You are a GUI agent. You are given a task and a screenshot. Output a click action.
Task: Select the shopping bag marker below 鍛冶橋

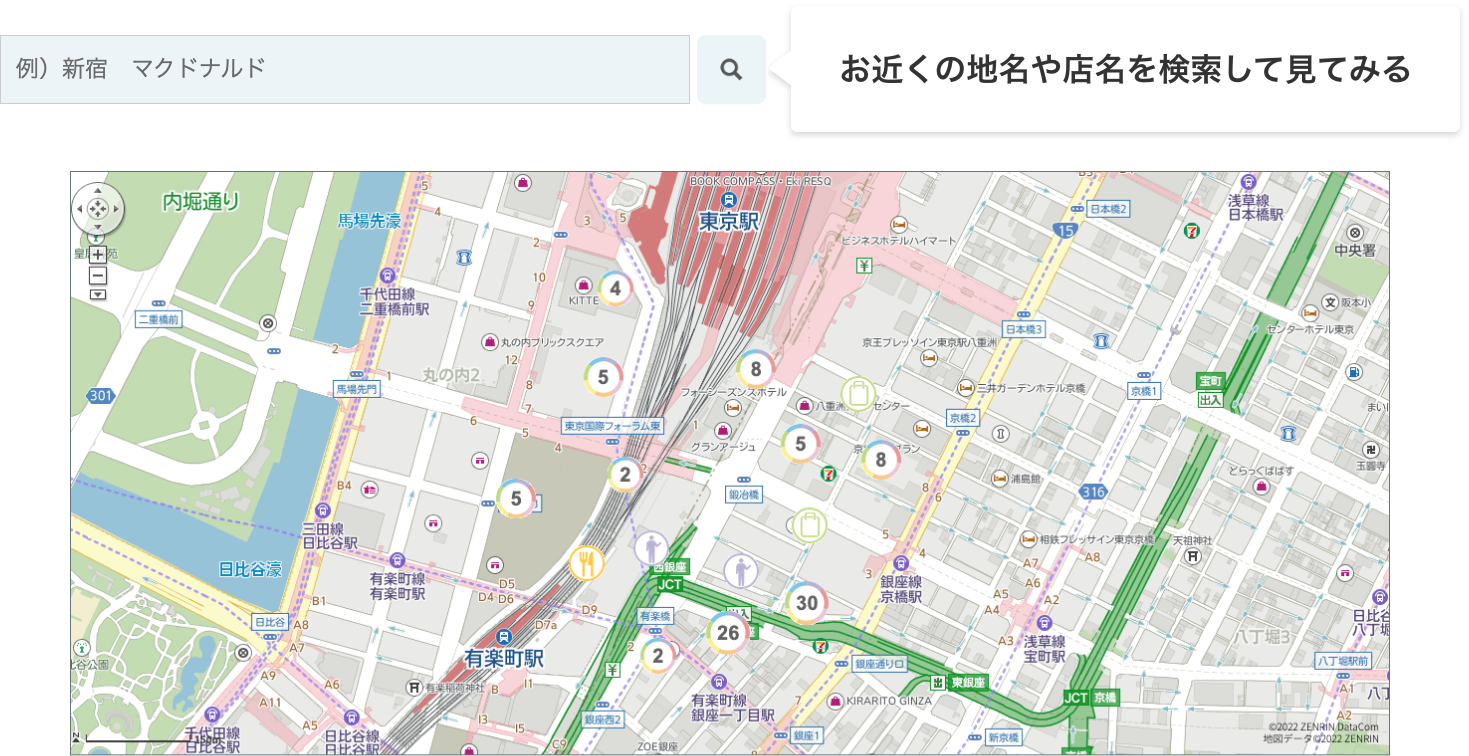click(809, 525)
